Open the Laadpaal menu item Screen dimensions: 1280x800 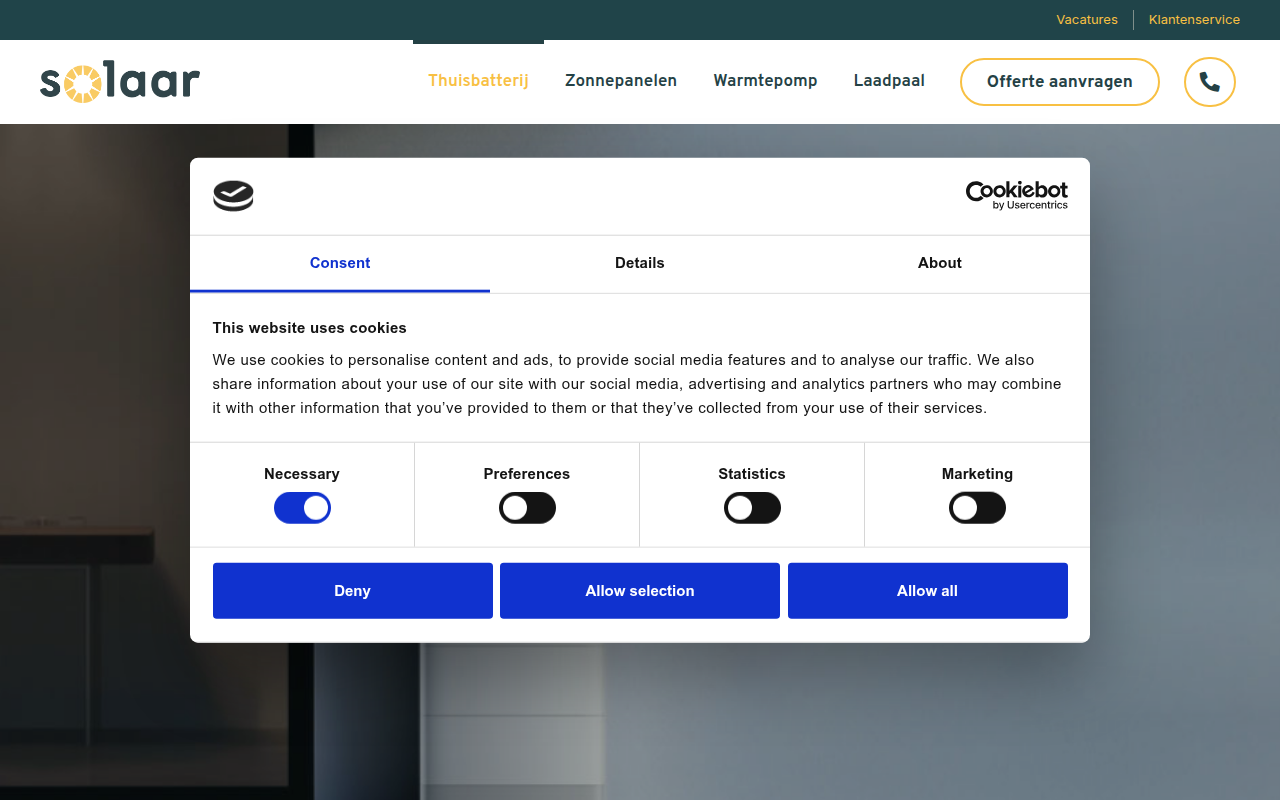pyautogui.click(x=889, y=81)
